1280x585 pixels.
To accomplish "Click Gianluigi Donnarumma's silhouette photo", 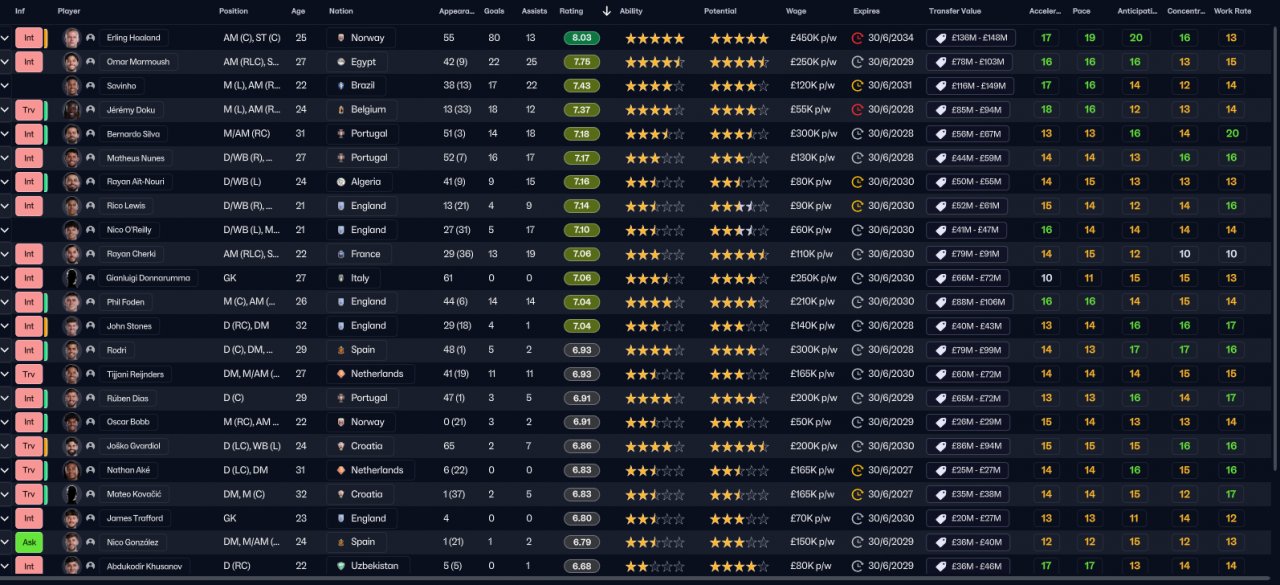I will (71, 278).
